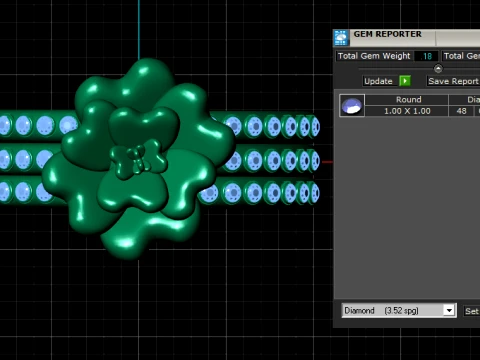Click the Gem Reporter panel icon
480x360 pixels.
tap(341, 38)
